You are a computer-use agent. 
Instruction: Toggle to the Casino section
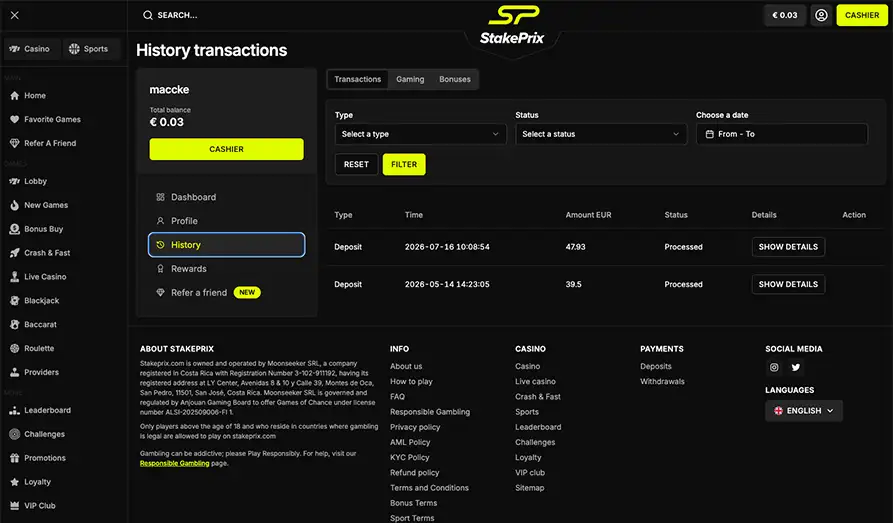click(30, 49)
